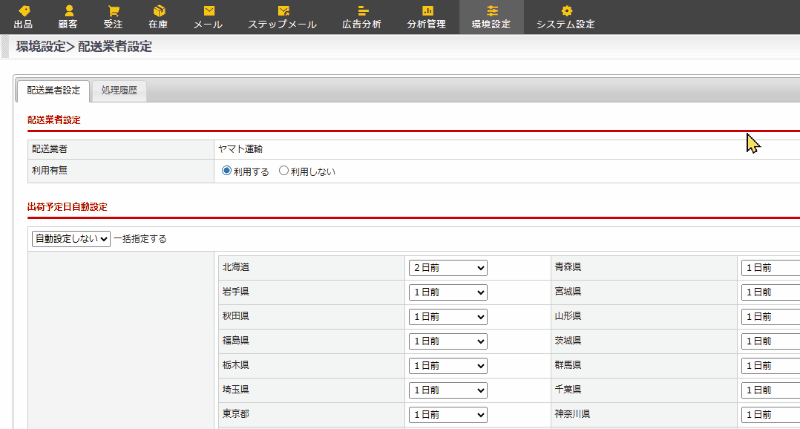800x429 pixels.
Task: Open the 青森県 days dropdown
Action: (770, 268)
